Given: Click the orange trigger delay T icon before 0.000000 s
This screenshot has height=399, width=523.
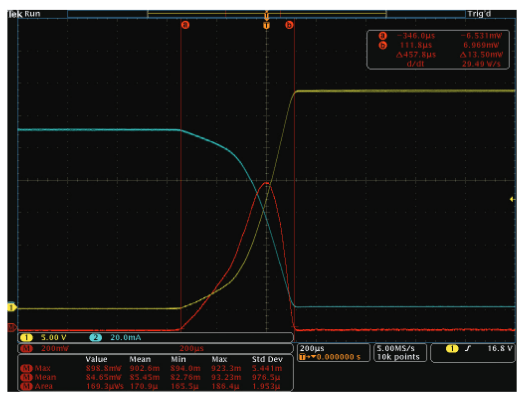Looking at the screenshot, I should 303,357.
